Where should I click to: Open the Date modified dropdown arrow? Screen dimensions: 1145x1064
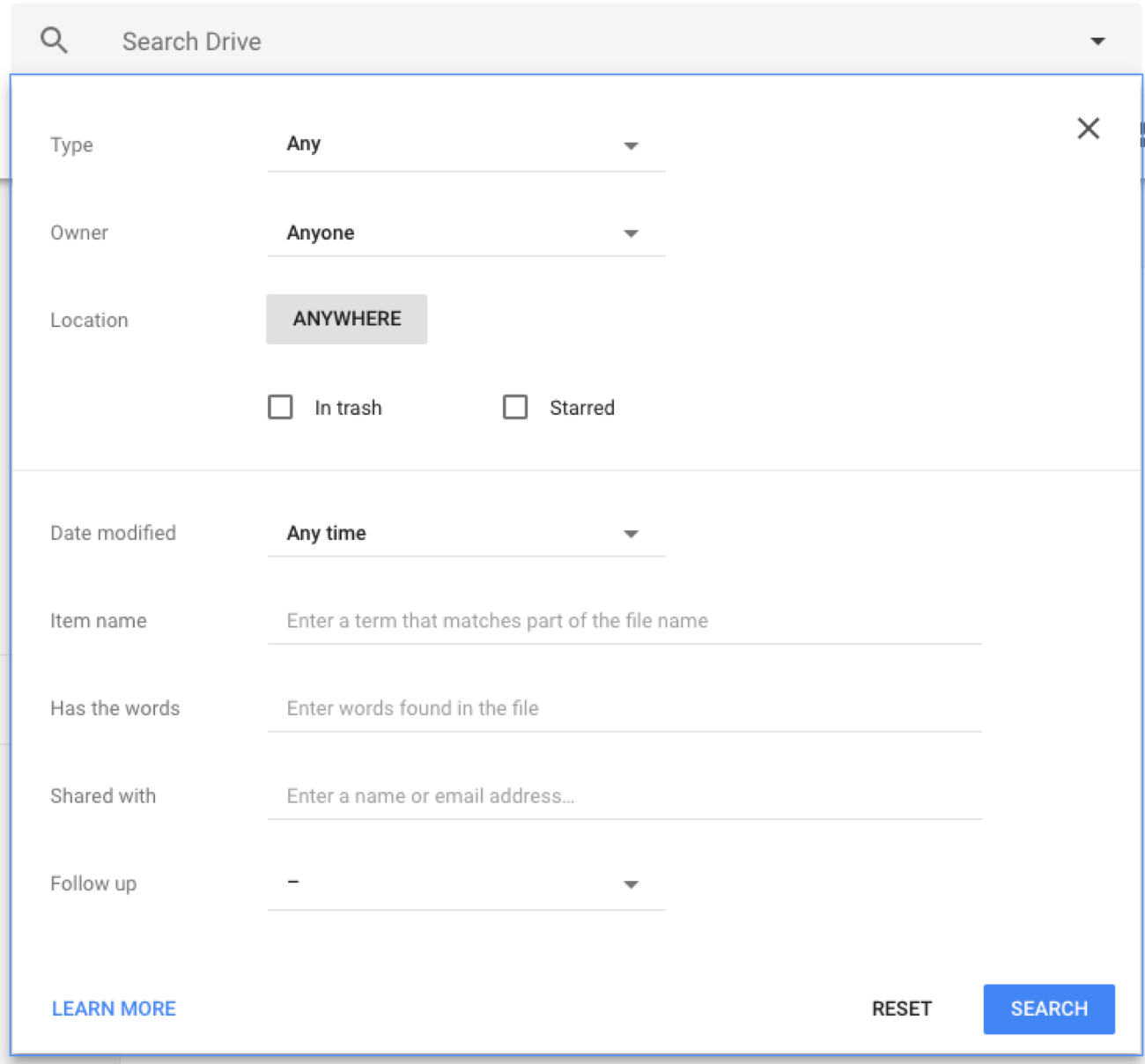click(632, 534)
